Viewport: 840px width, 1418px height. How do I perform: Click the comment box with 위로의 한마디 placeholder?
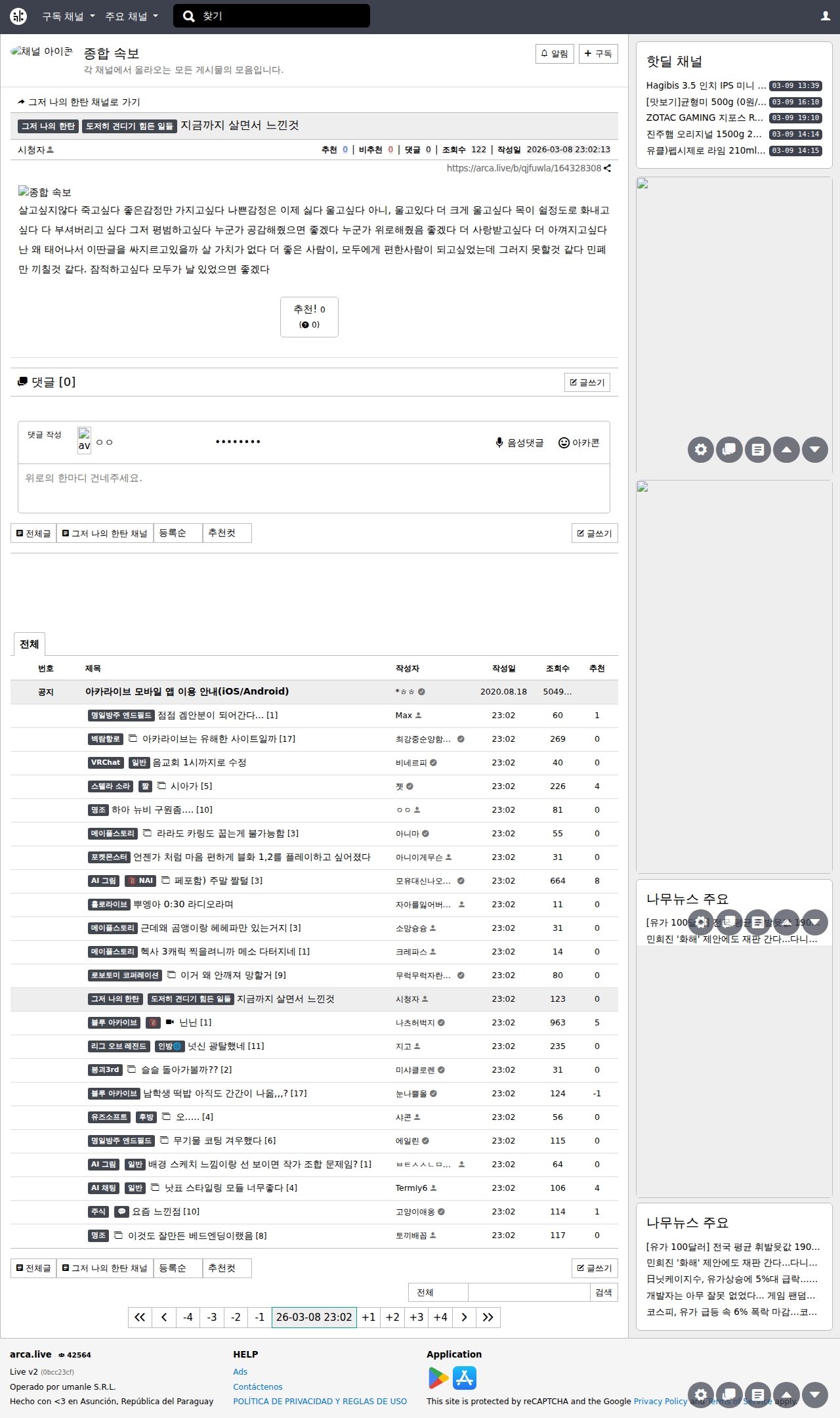point(314,488)
